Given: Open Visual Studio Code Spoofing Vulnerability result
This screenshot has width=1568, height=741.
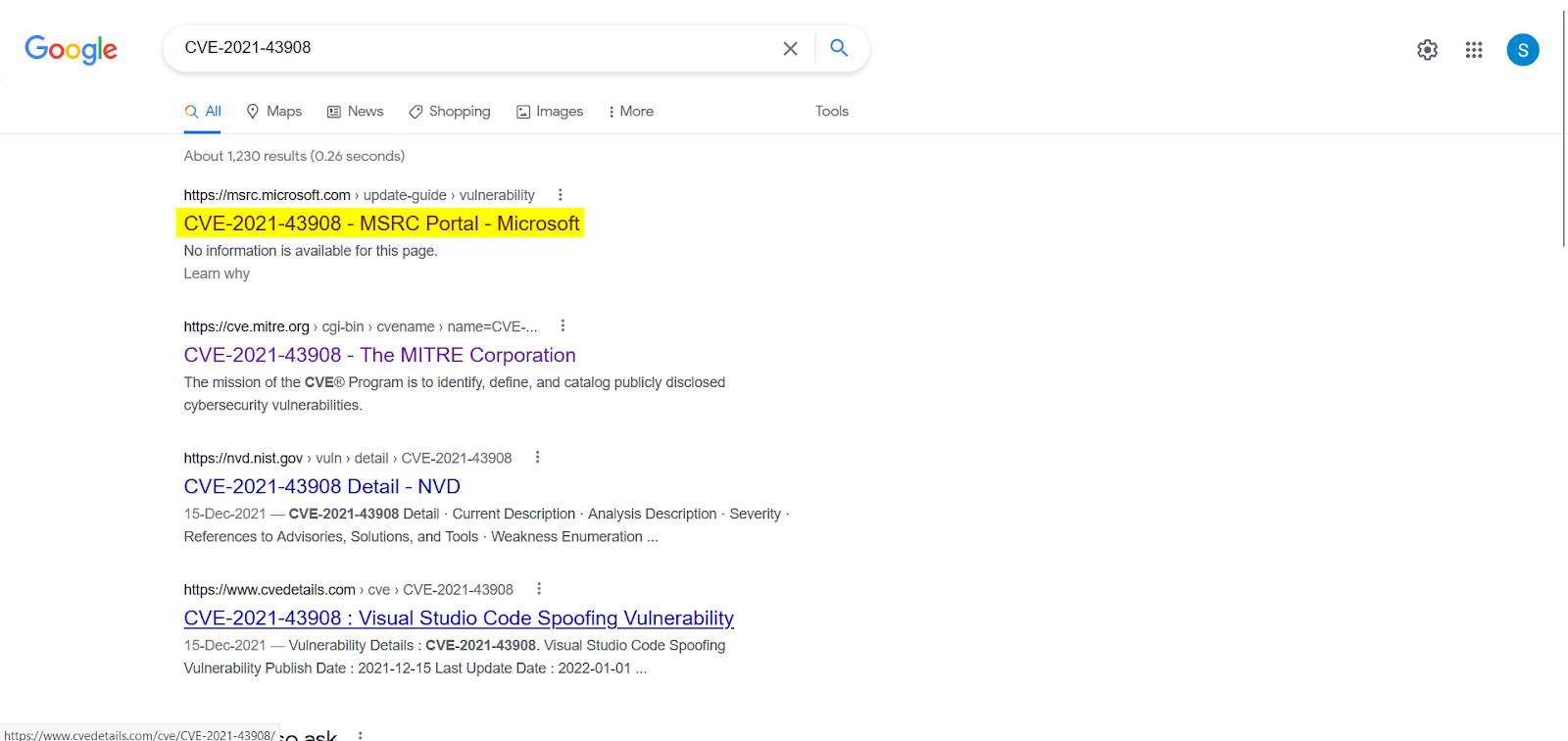Looking at the screenshot, I should click(459, 617).
